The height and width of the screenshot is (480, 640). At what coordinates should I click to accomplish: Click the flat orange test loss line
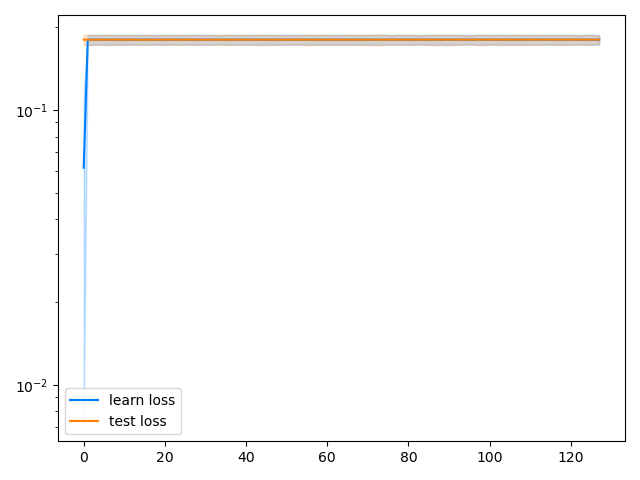click(342, 40)
